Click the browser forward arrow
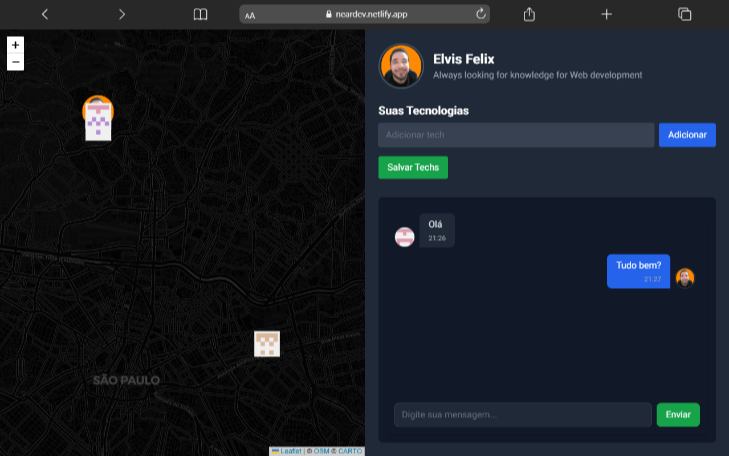729x456 pixels. (x=122, y=14)
